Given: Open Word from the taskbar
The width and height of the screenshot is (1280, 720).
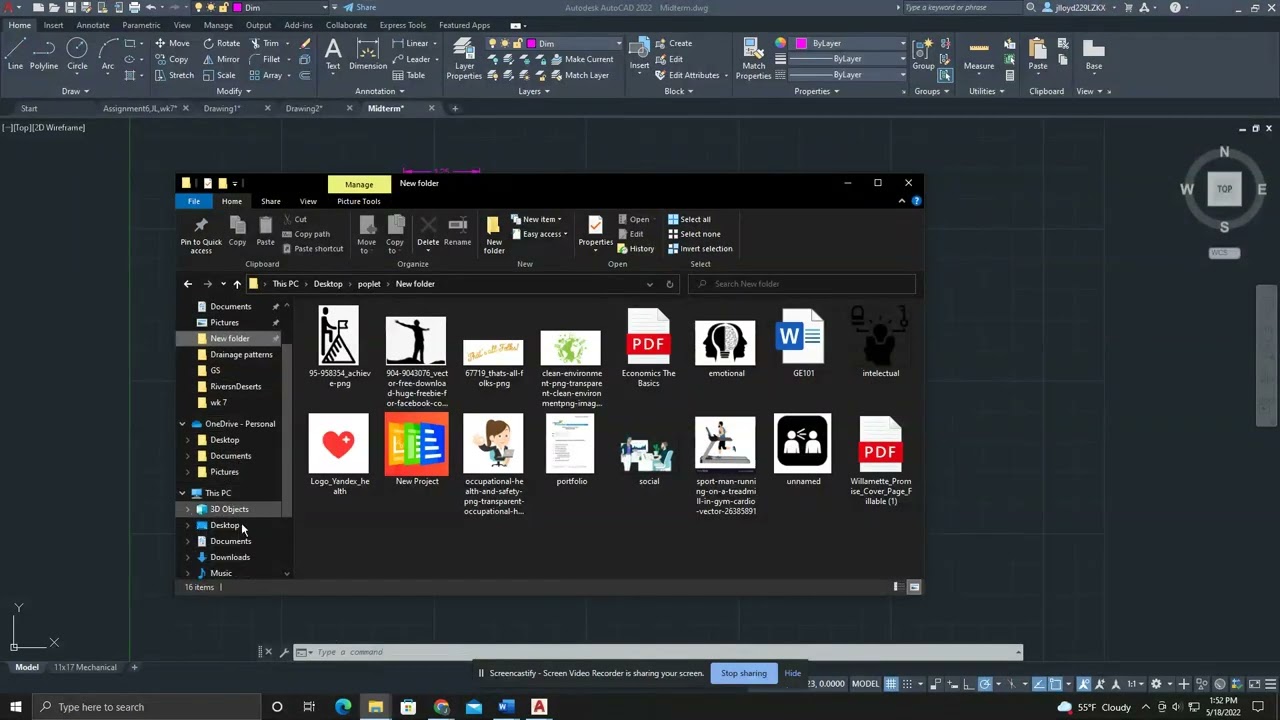Looking at the screenshot, I should coord(506,707).
